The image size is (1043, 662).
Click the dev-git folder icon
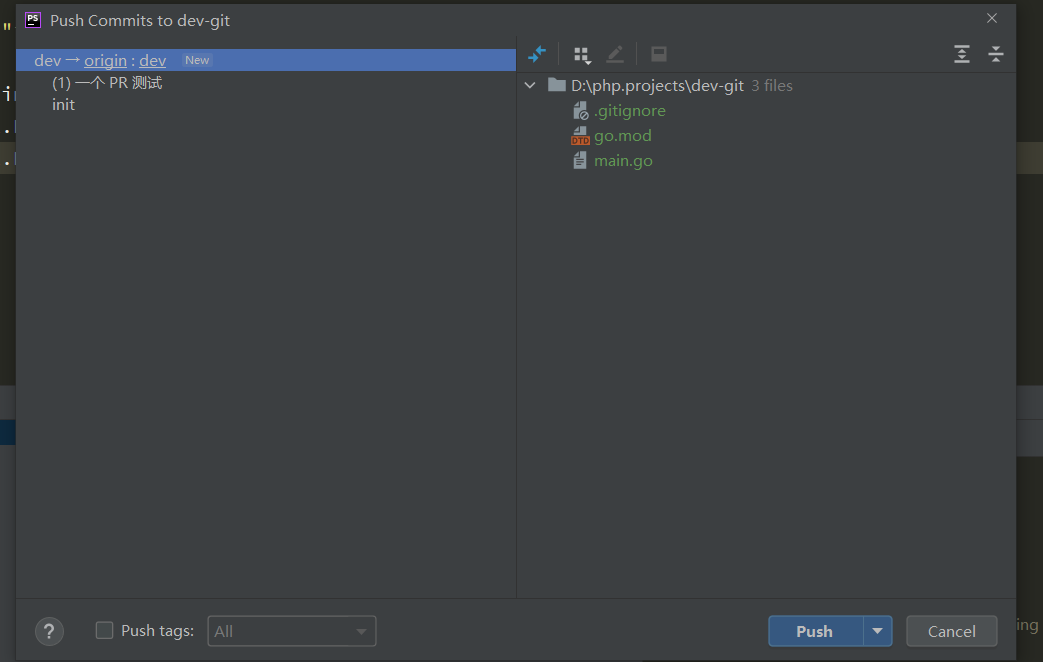[x=555, y=85]
